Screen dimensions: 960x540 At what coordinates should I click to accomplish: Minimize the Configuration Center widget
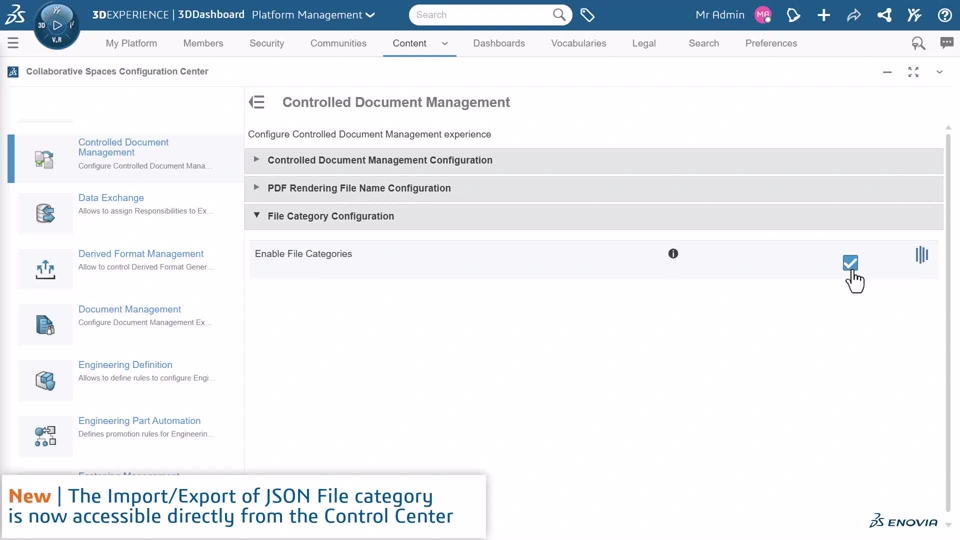click(x=887, y=72)
